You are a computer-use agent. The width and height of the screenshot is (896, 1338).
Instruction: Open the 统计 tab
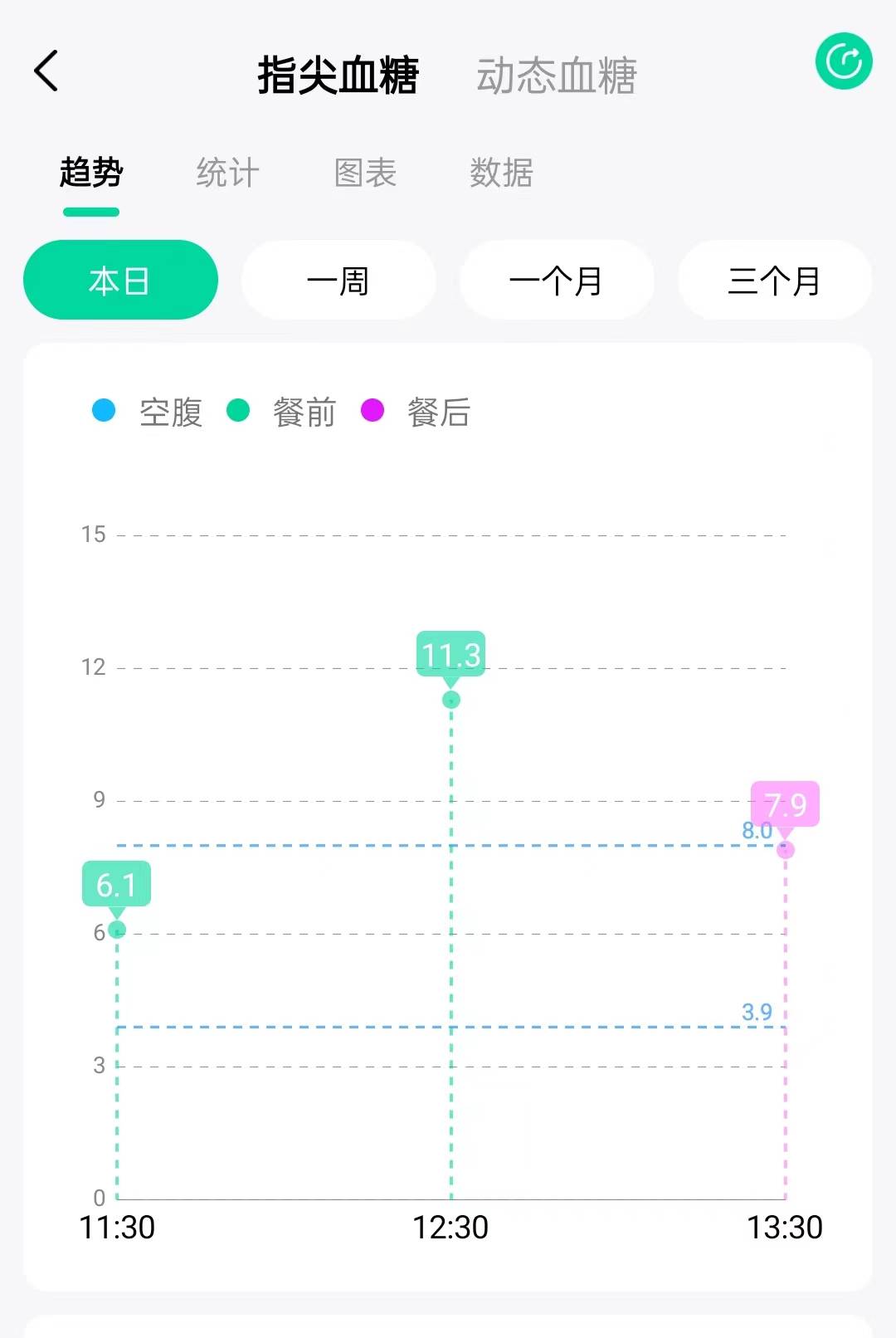[x=227, y=173]
